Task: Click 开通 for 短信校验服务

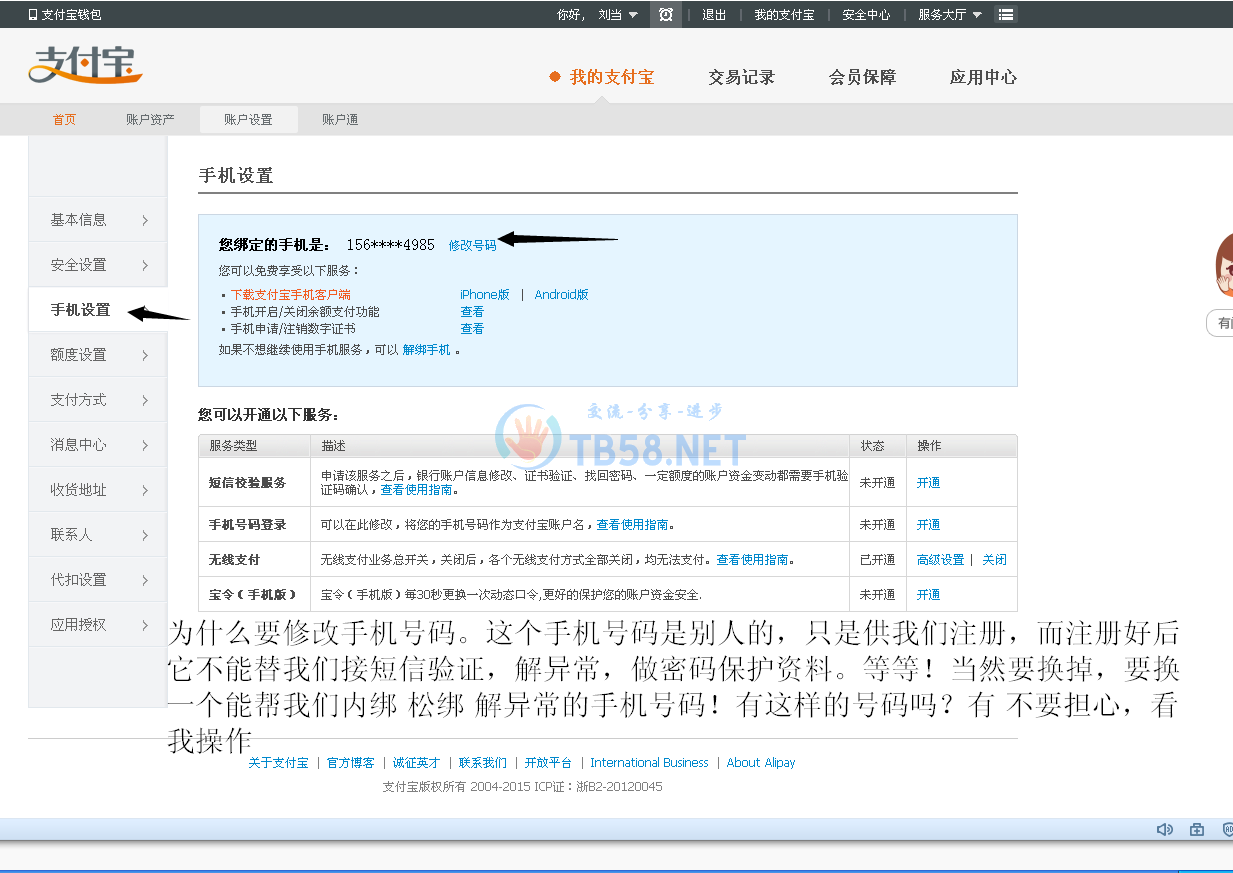Action: 928,482
